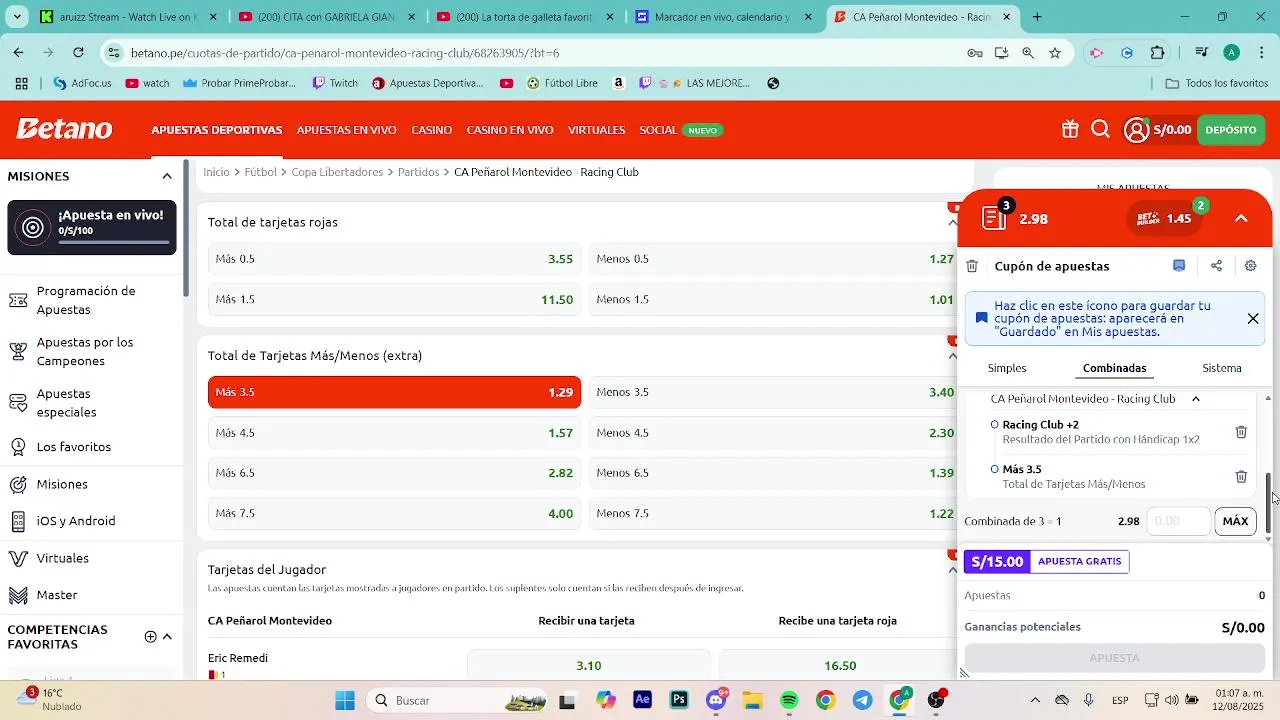Add a favorite competition with plus icon
This screenshot has height=720, width=1280.
tap(151, 637)
